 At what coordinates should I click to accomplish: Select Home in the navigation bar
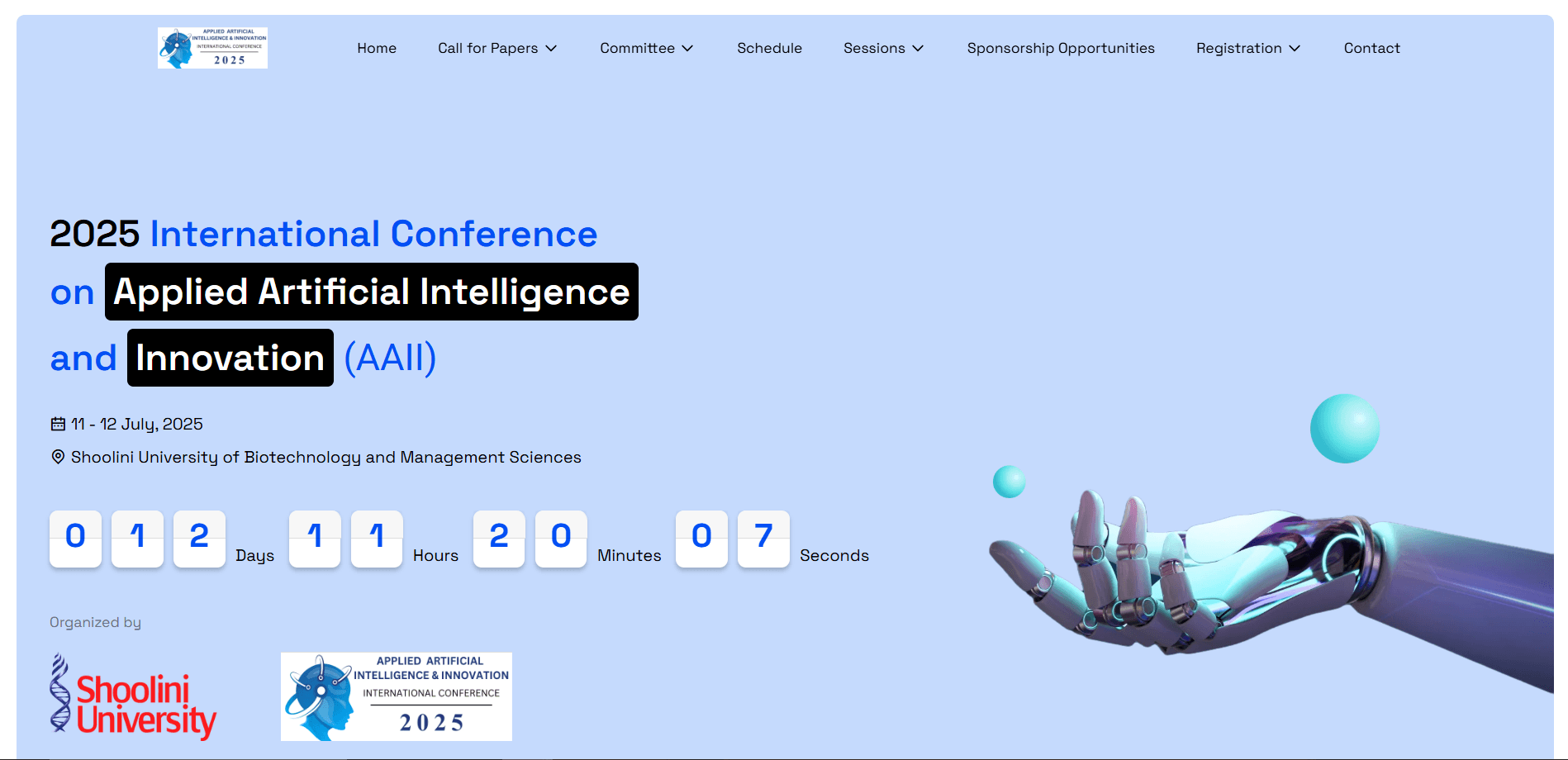[x=377, y=48]
